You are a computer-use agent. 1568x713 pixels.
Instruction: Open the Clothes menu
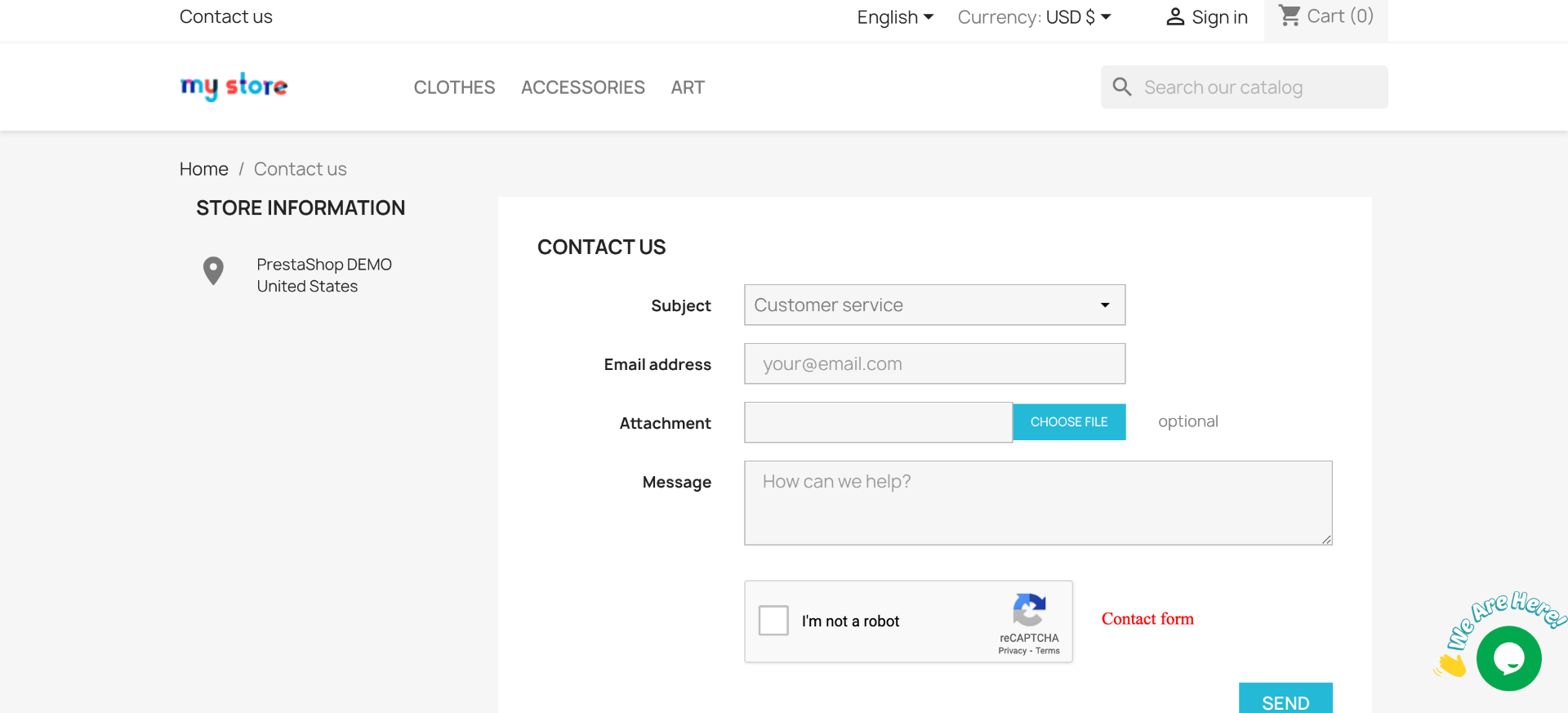(x=454, y=87)
